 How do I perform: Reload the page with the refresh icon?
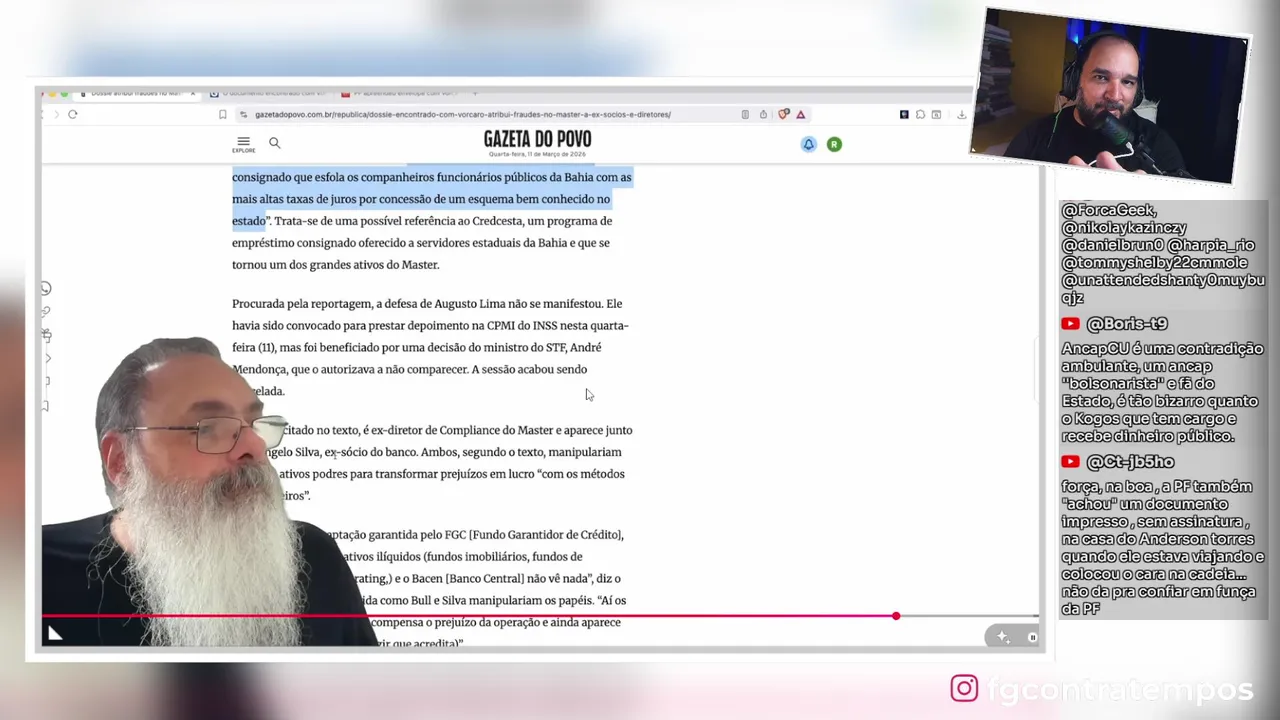pyautogui.click(x=72, y=114)
